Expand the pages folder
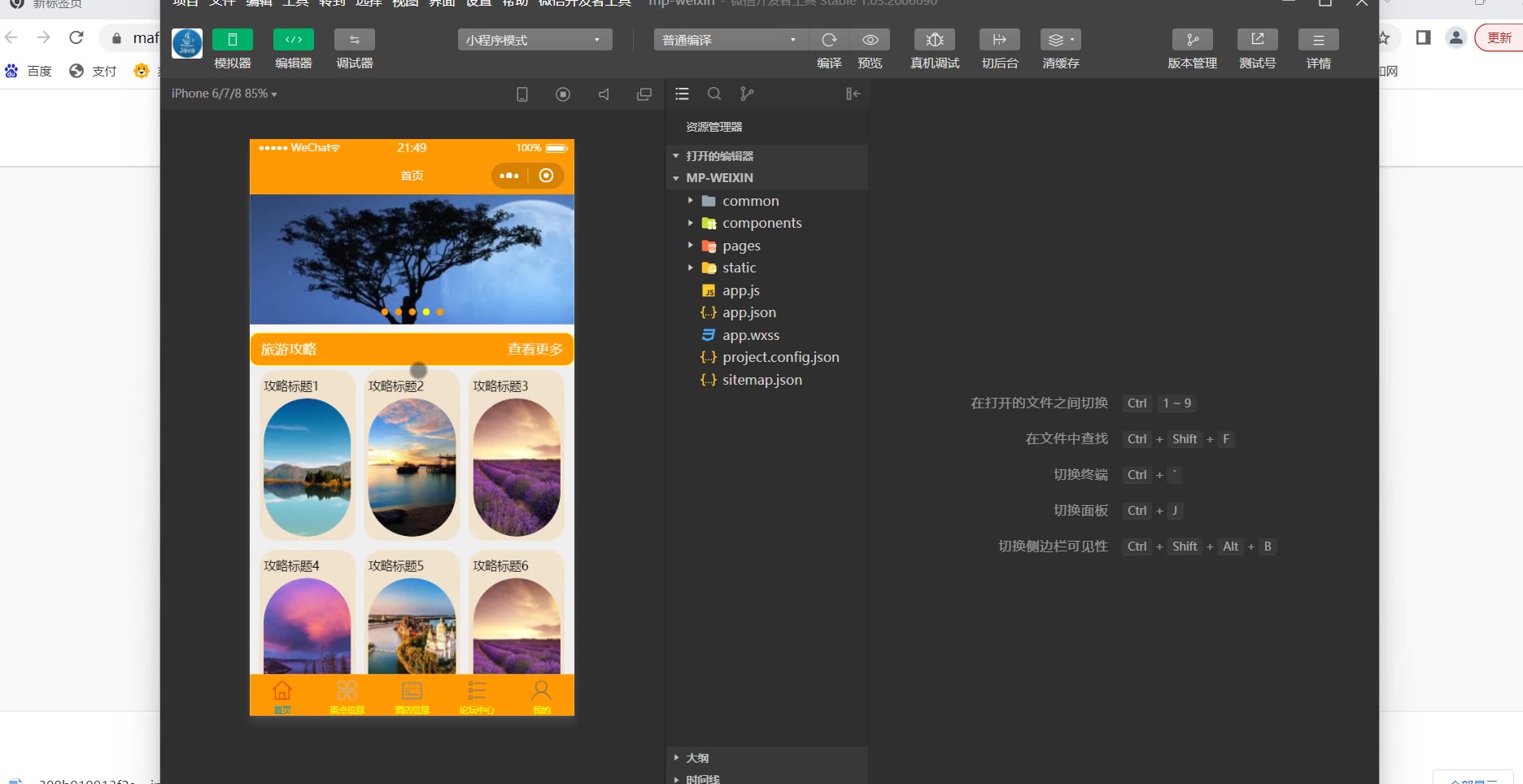The image size is (1523, 784). (741, 246)
